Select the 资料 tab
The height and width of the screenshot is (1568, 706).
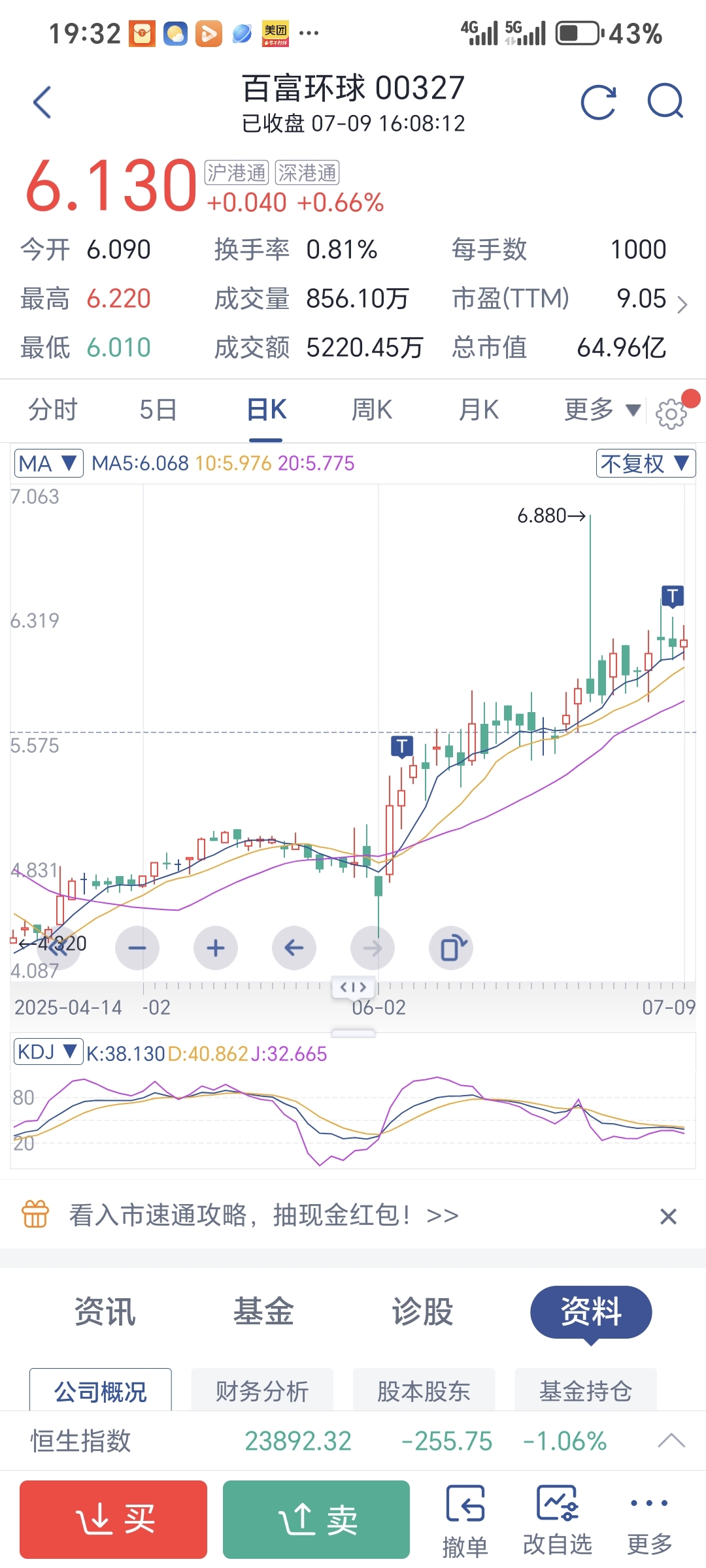click(x=591, y=1312)
